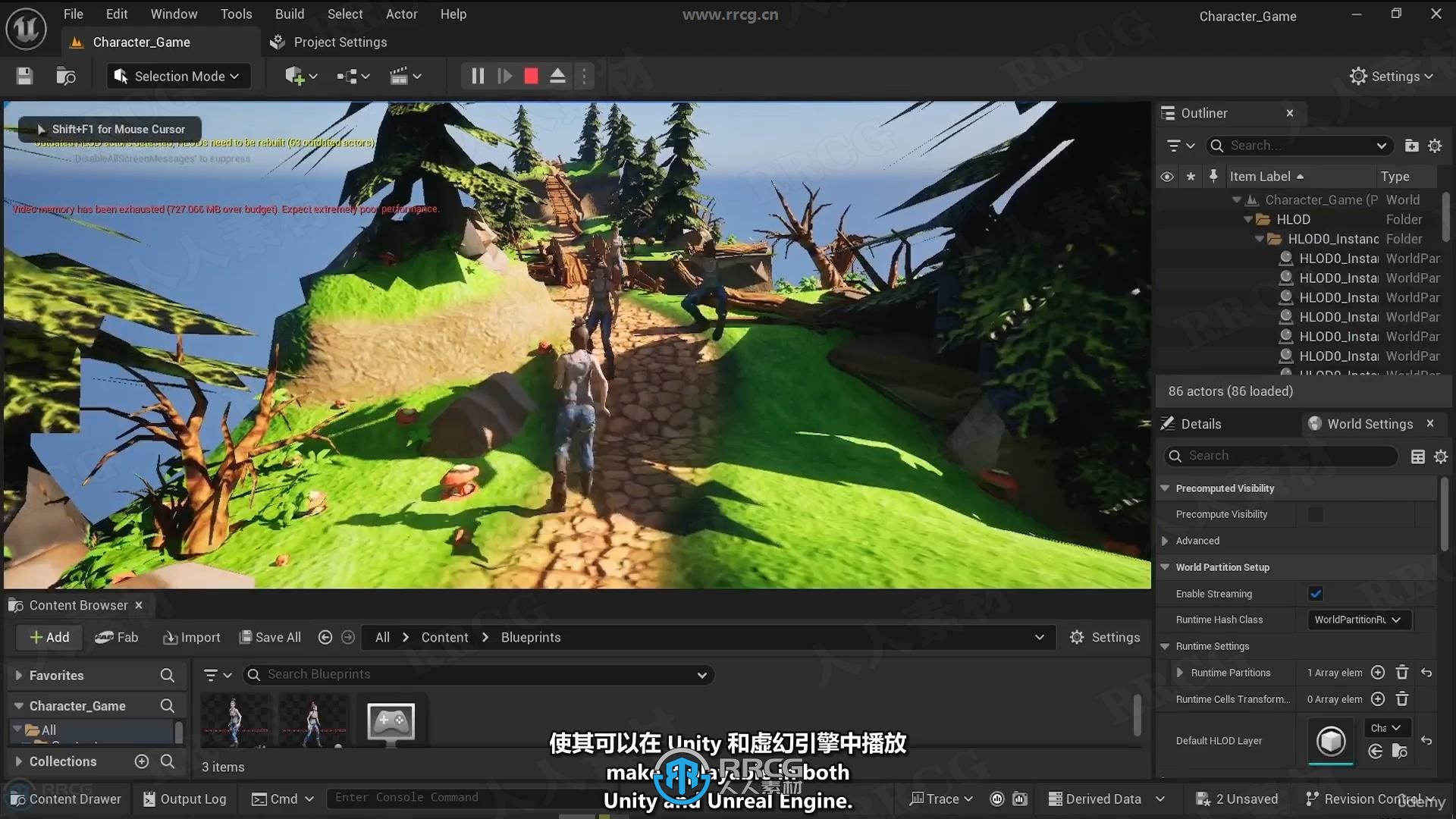Viewport: 1456px width, 819px height.
Task: Click the Content breadcrumb path segment
Action: 444,638
